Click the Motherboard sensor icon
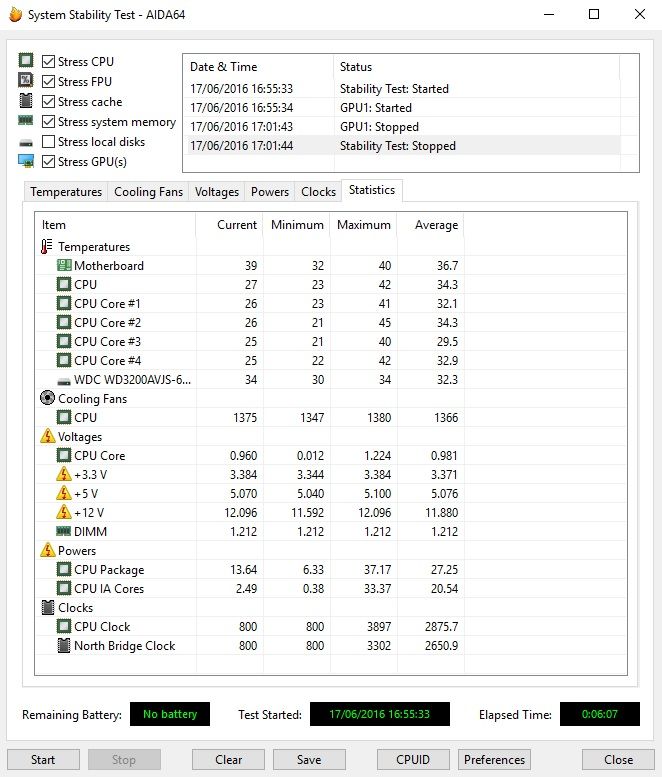 64,266
